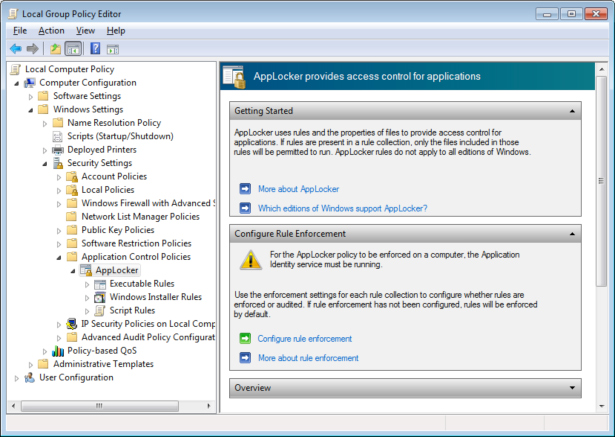Click the Forward arrow toolbar icon

(x=32, y=49)
